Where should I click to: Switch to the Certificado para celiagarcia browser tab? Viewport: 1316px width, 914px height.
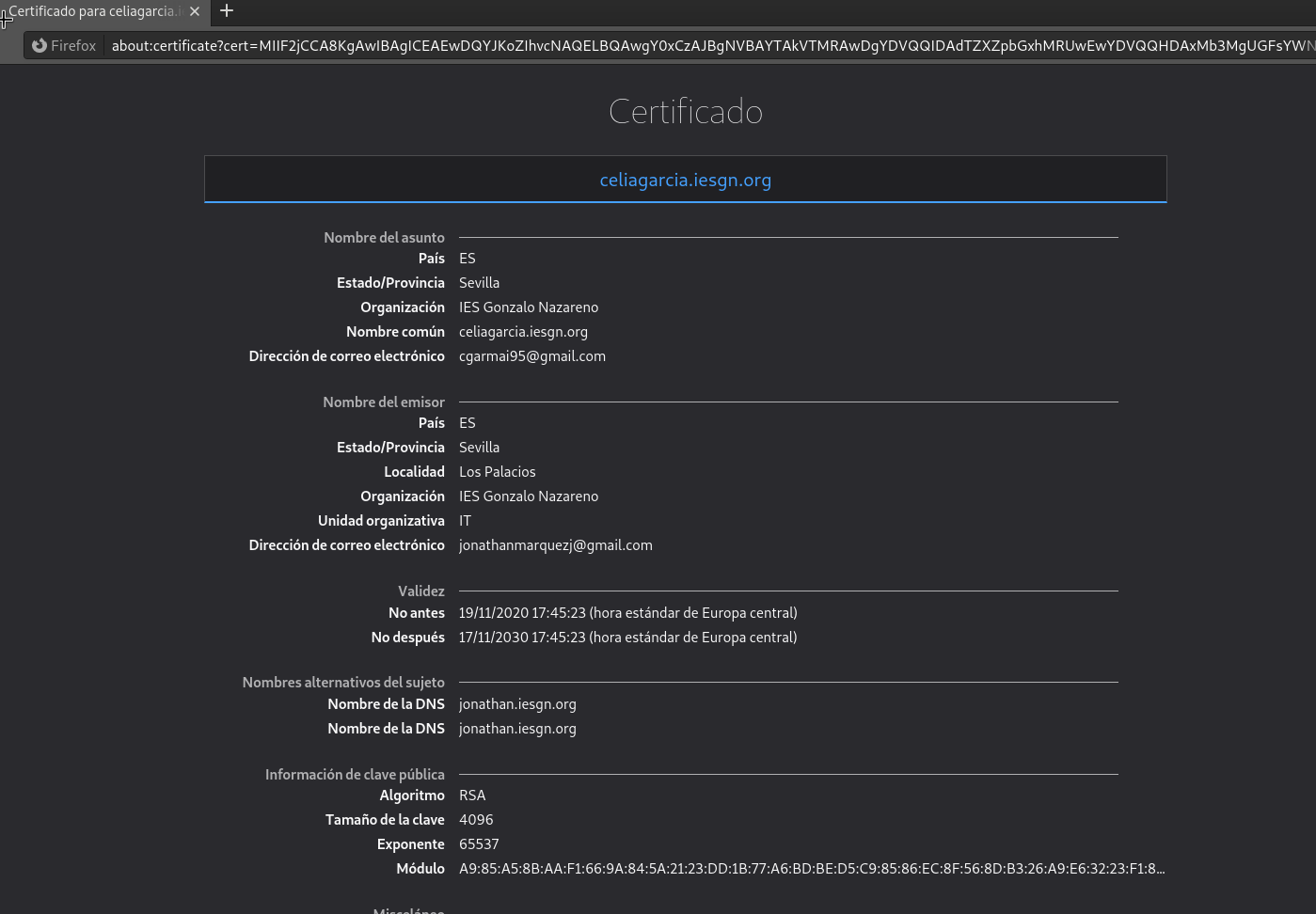[94, 11]
